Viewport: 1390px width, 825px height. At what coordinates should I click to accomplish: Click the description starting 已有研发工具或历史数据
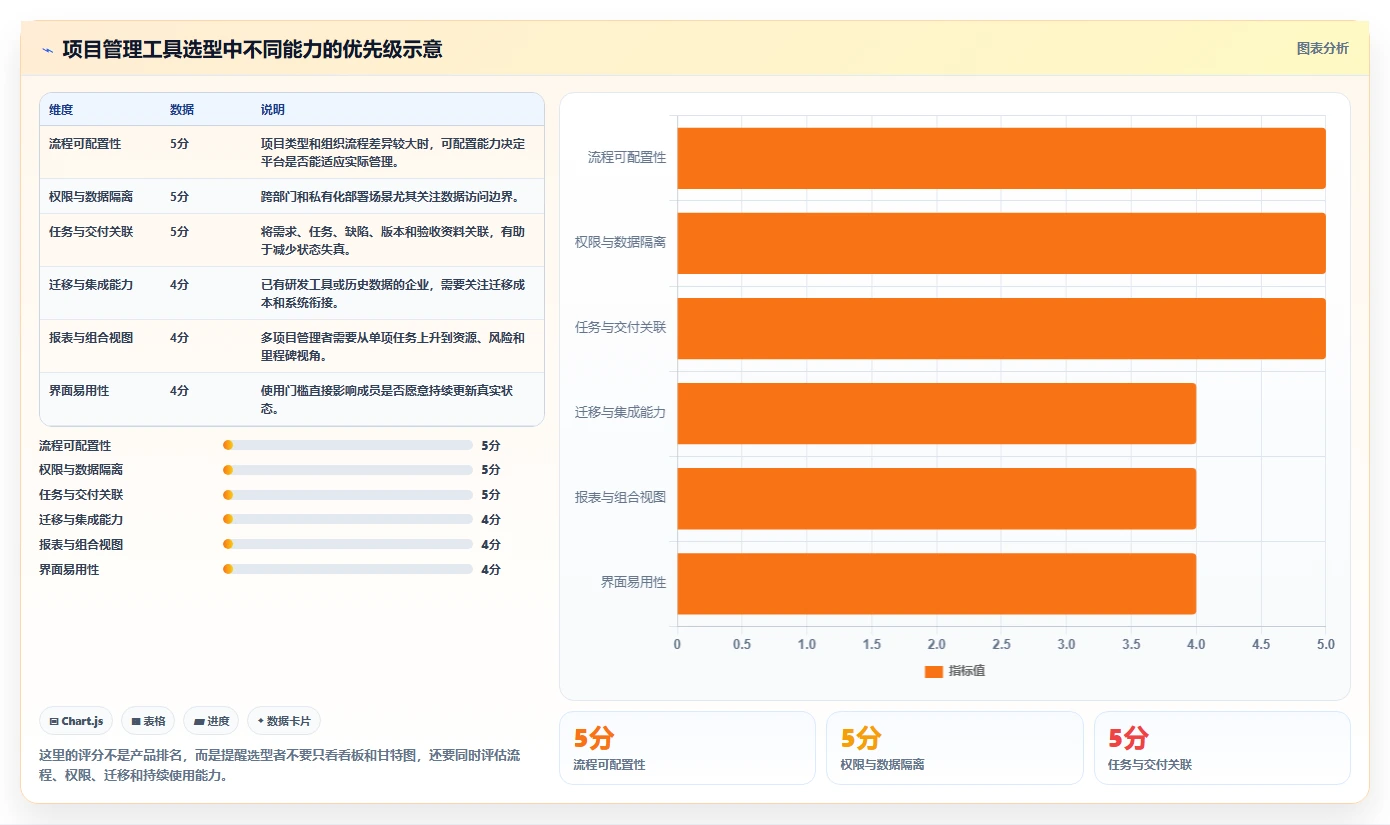pyautogui.click(x=393, y=293)
